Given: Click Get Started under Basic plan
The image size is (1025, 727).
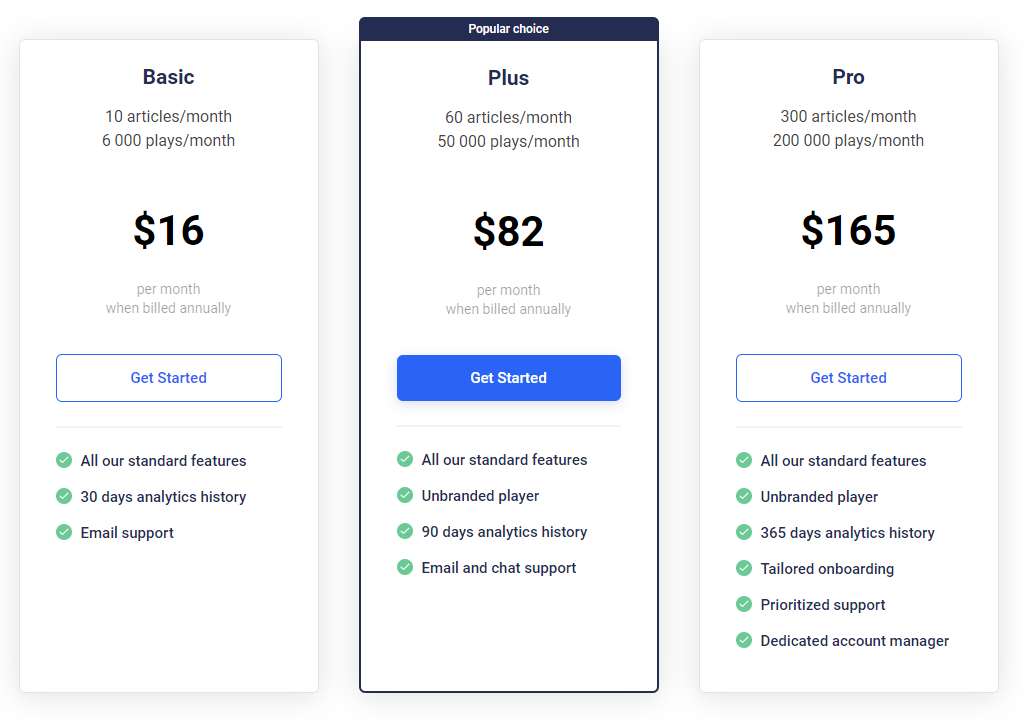Looking at the screenshot, I should click(x=169, y=378).
